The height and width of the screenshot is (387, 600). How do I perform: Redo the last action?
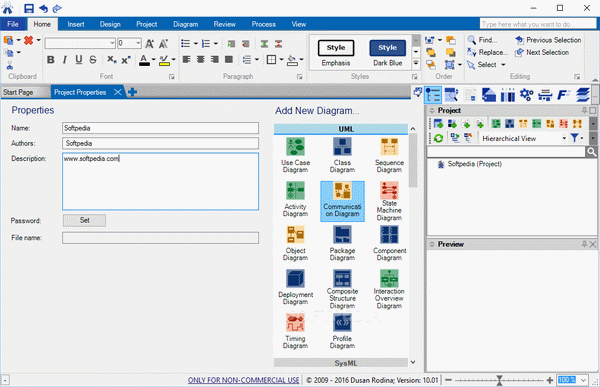click(x=57, y=8)
